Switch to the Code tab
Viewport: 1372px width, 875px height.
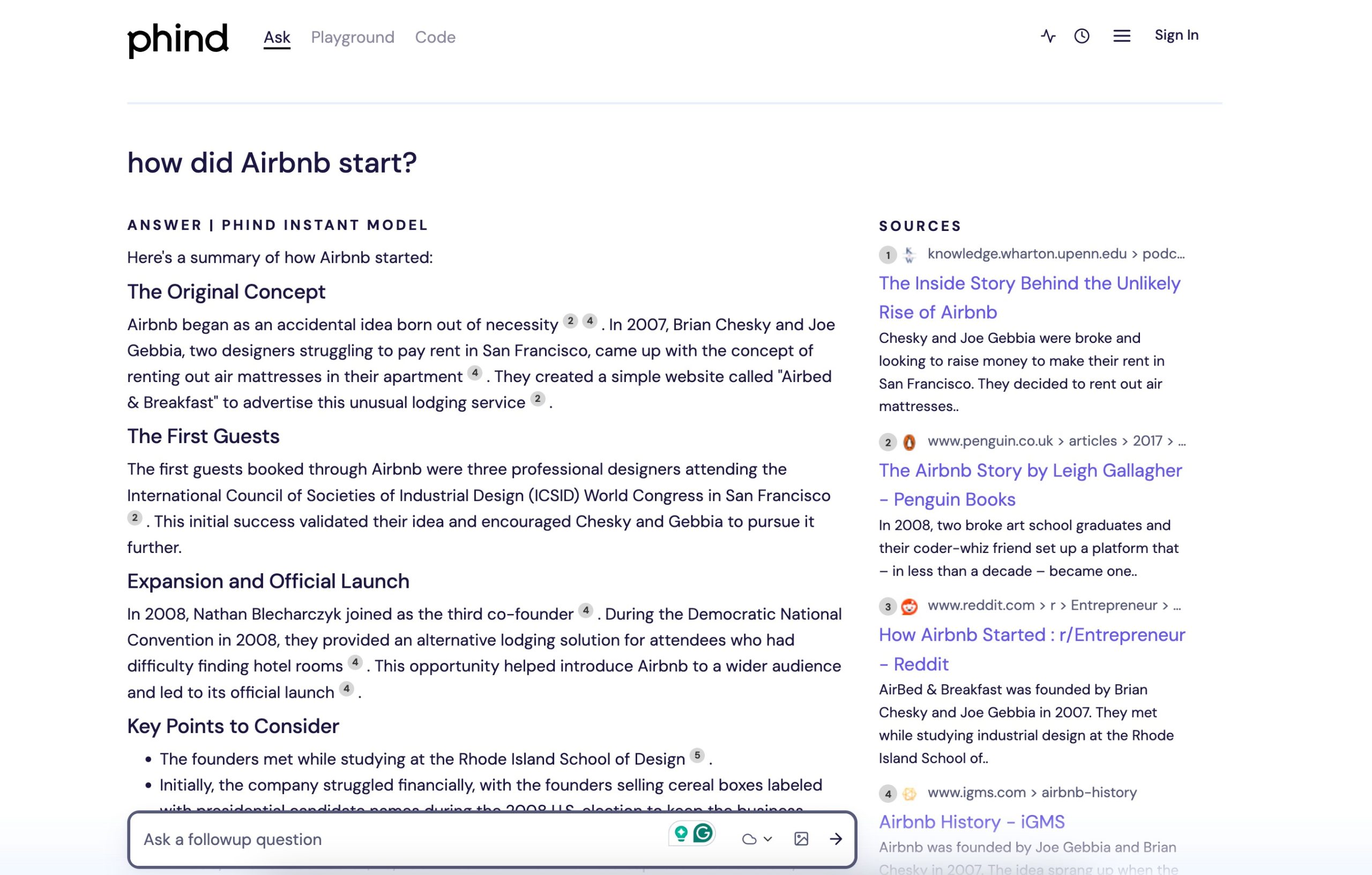(x=435, y=37)
